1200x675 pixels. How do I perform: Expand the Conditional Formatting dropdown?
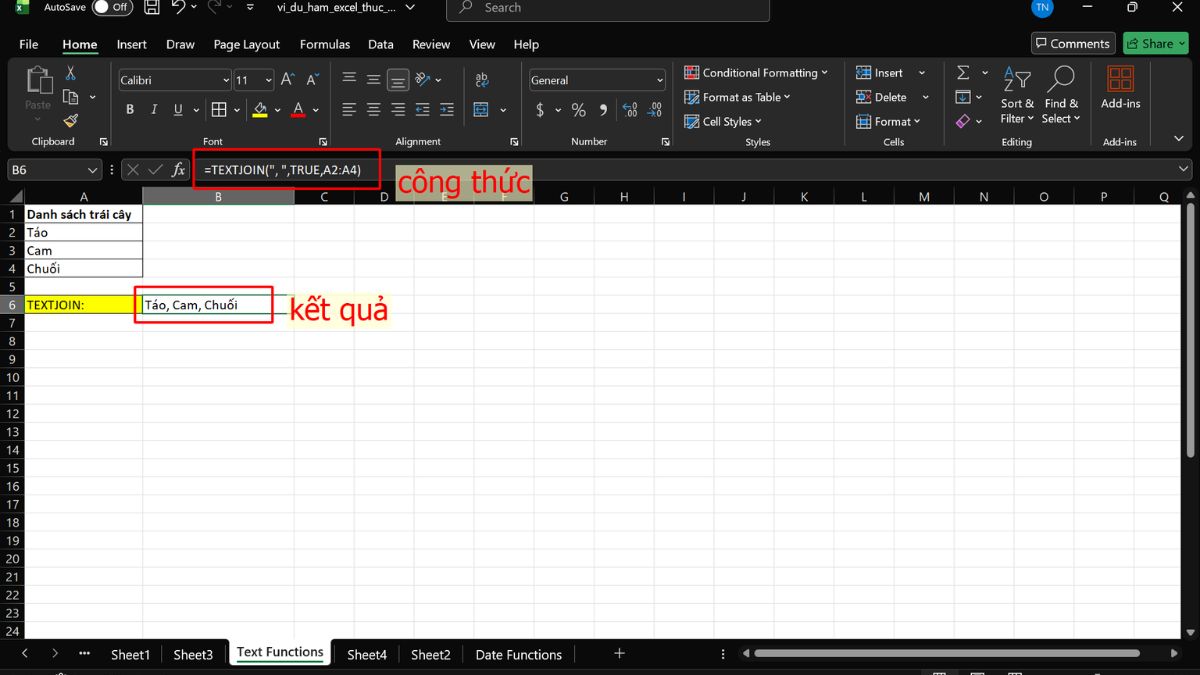756,73
